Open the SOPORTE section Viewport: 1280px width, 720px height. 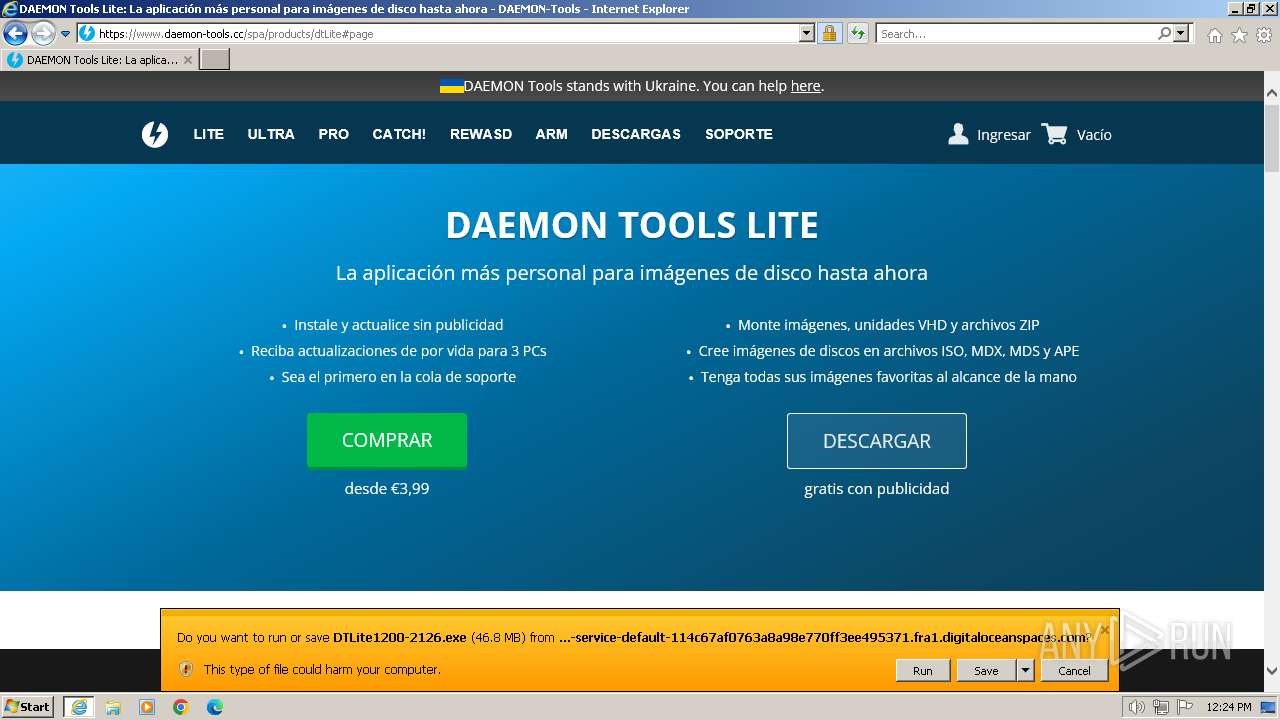point(739,134)
